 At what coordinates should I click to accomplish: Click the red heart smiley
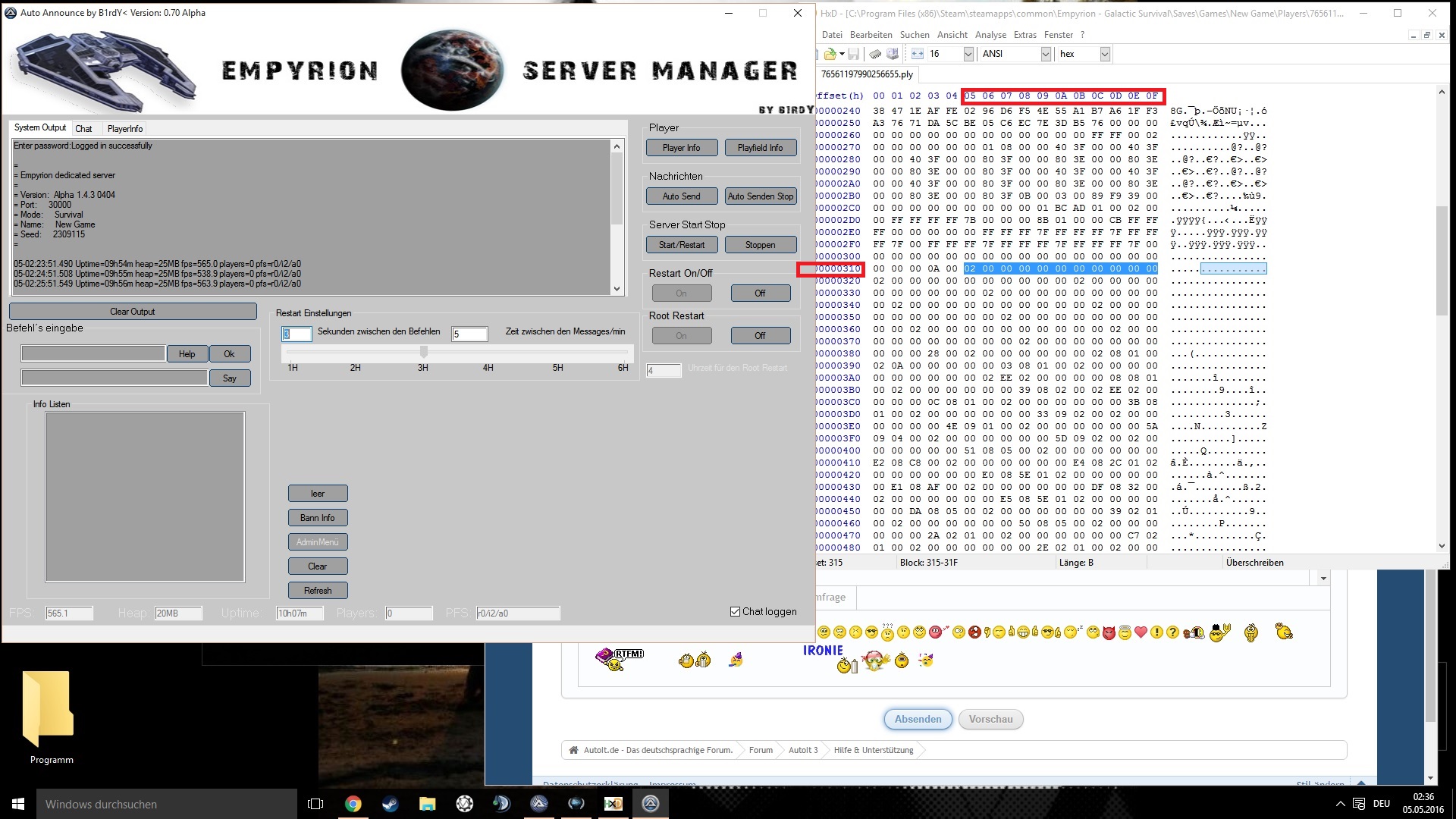coord(1141,632)
